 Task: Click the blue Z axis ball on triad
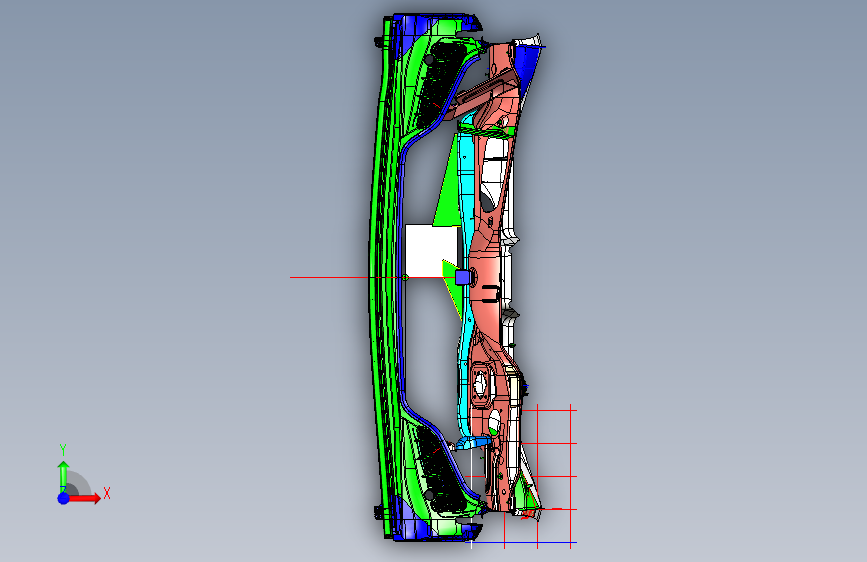(x=64, y=498)
